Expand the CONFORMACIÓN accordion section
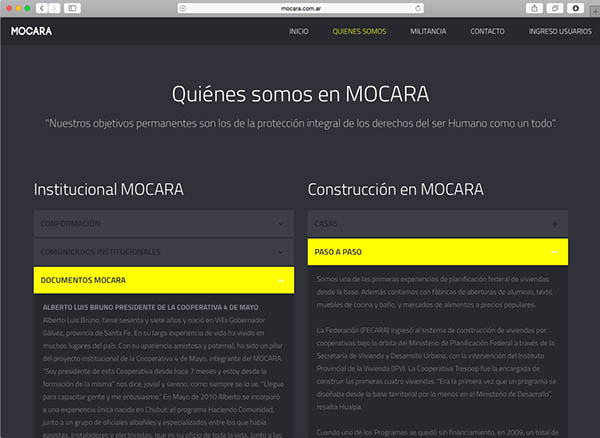This screenshot has height=438, width=600. pos(164,223)
